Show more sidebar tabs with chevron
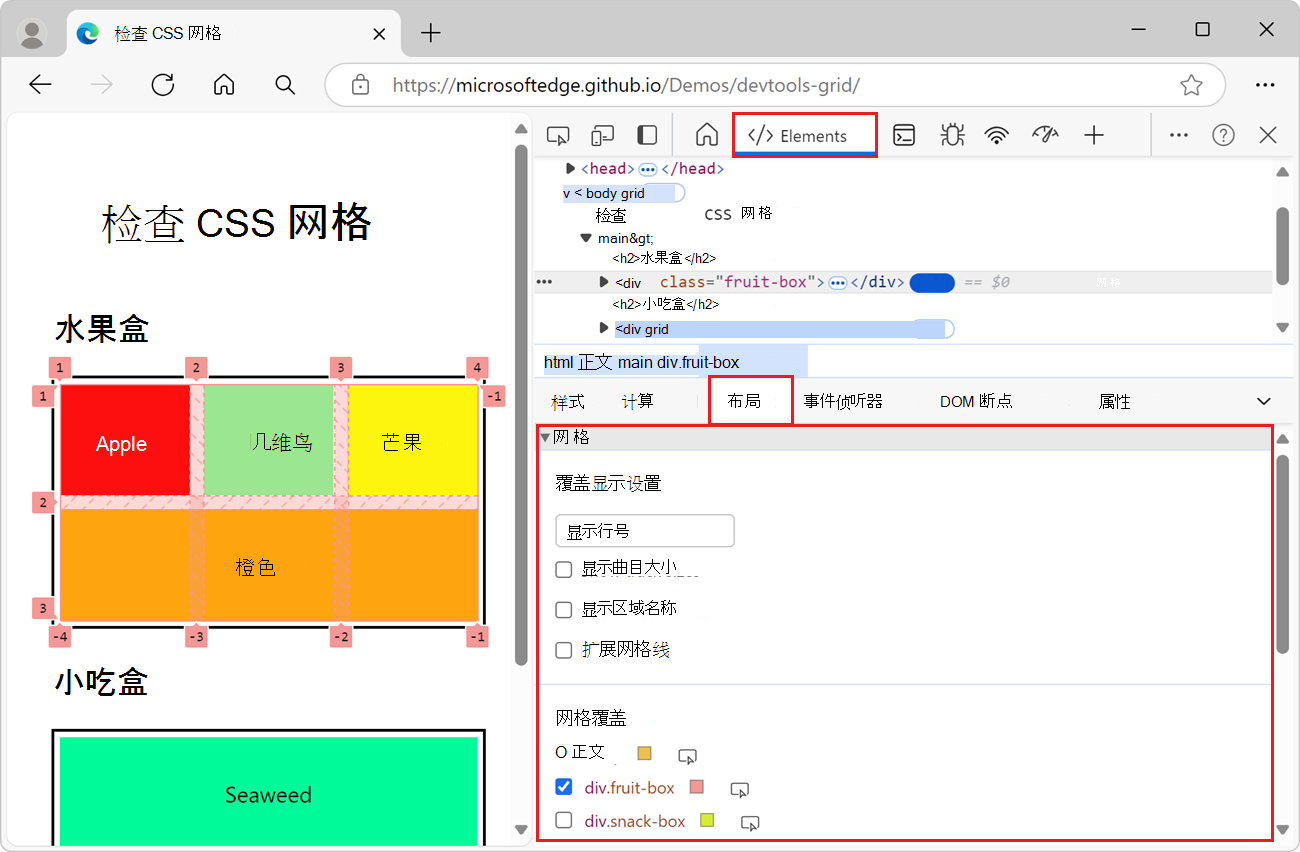Image resolution: width=1300 pixels, height=852 pixels. tap(1263, 401)
